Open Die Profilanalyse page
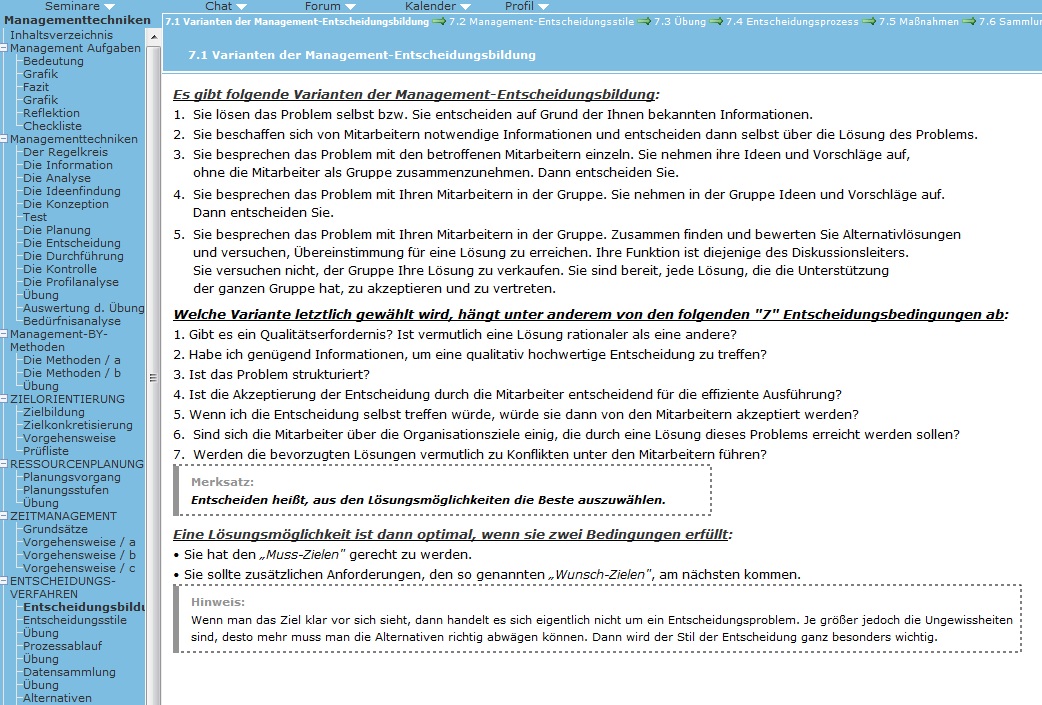 point(70,282)
